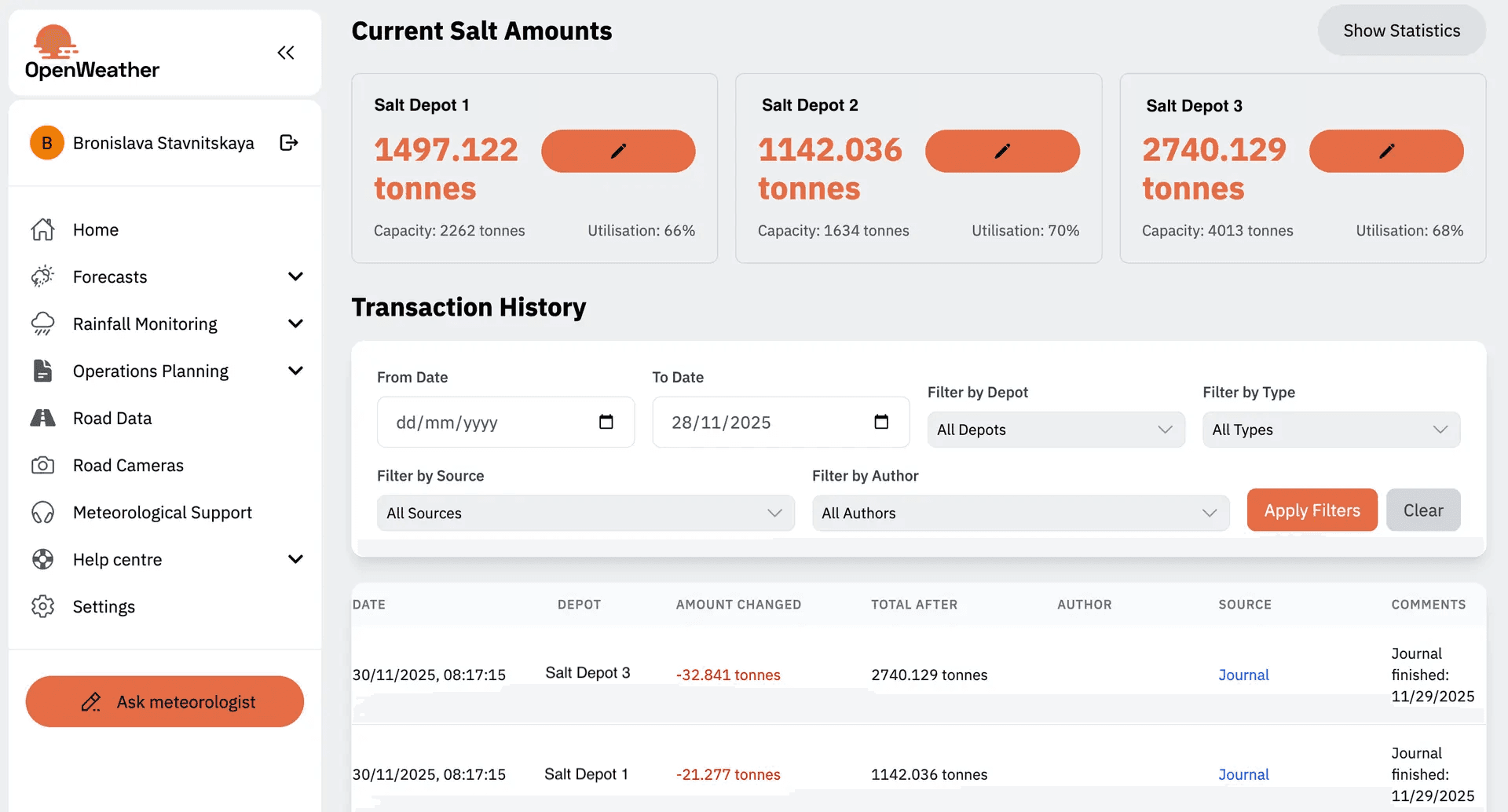1508x812 pixels.
Task: Open the Journal link for Salt Depot 3
Action: tap(1243, 675)
